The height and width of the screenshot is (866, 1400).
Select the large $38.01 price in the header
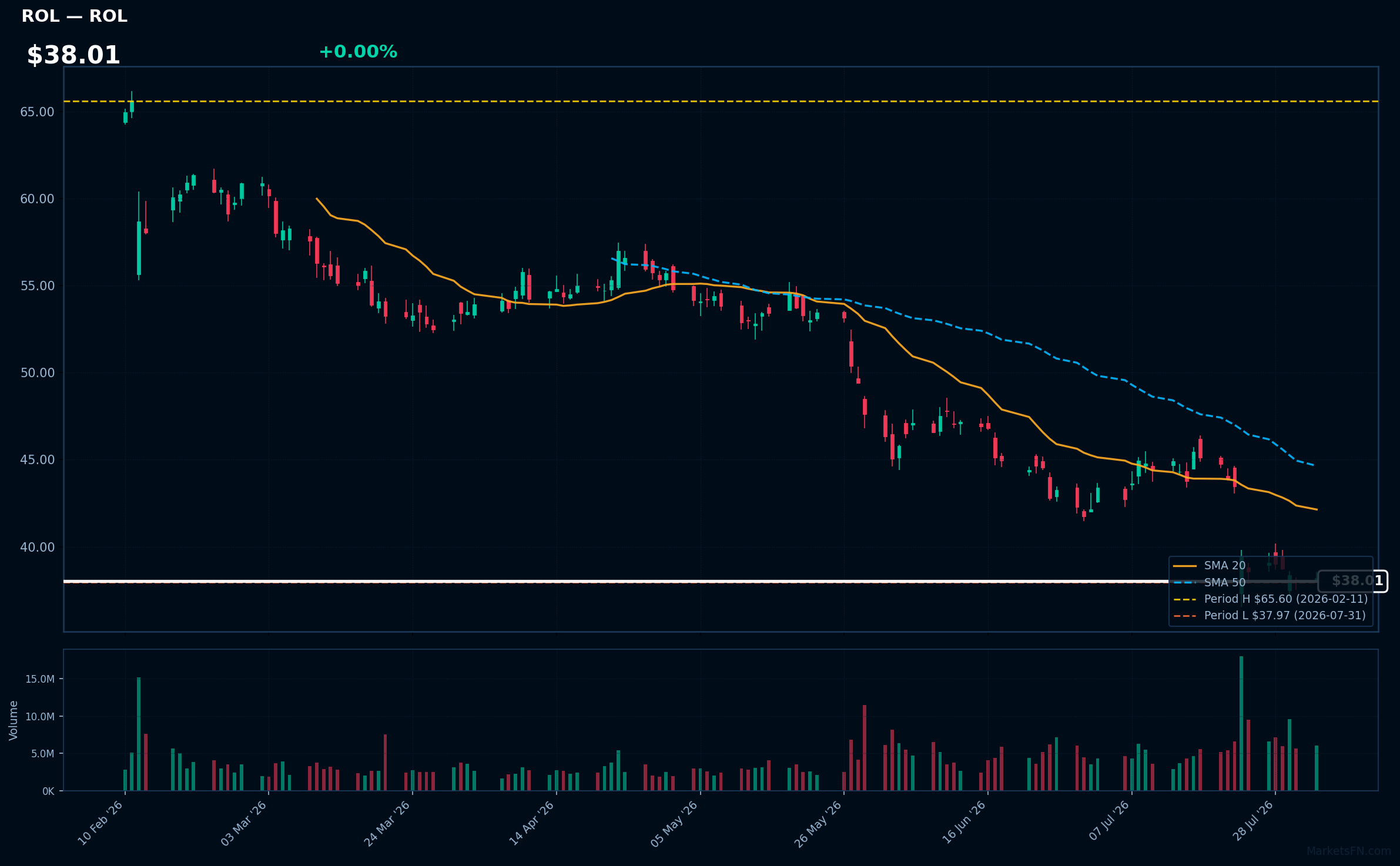click(x=73, y=55)
